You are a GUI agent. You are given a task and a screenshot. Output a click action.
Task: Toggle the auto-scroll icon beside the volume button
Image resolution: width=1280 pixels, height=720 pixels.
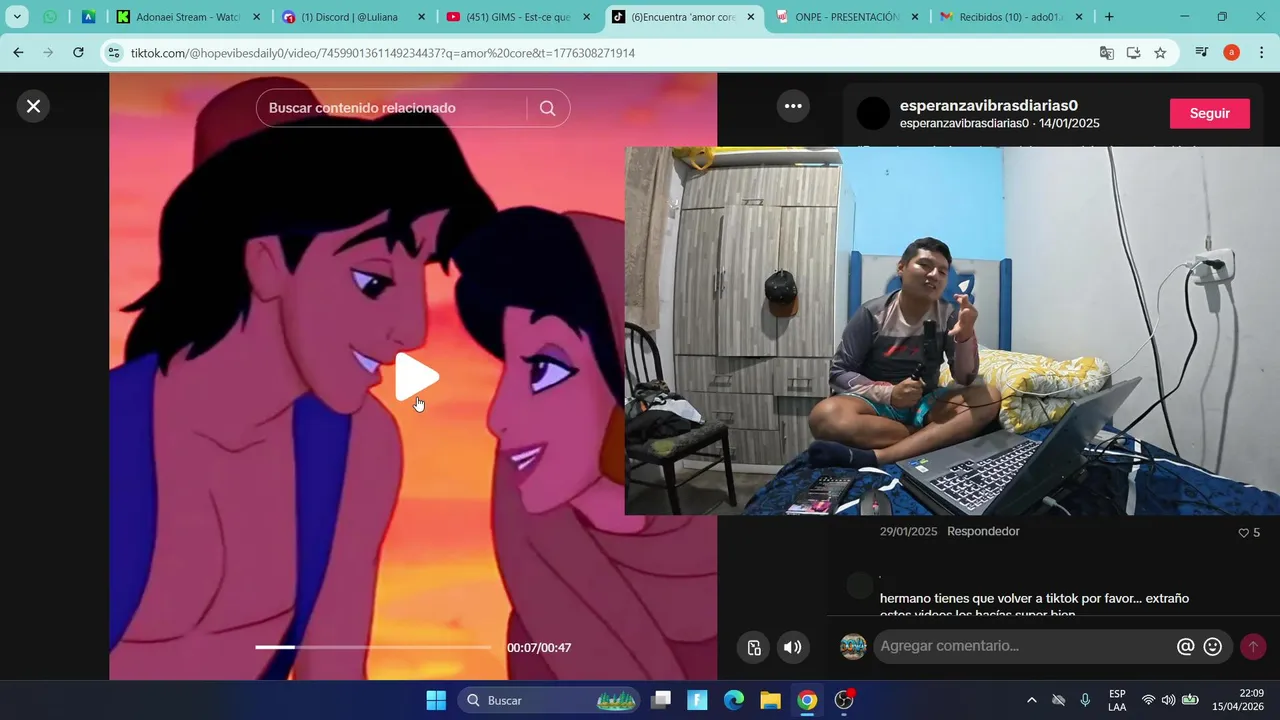(x=754, y=647)
